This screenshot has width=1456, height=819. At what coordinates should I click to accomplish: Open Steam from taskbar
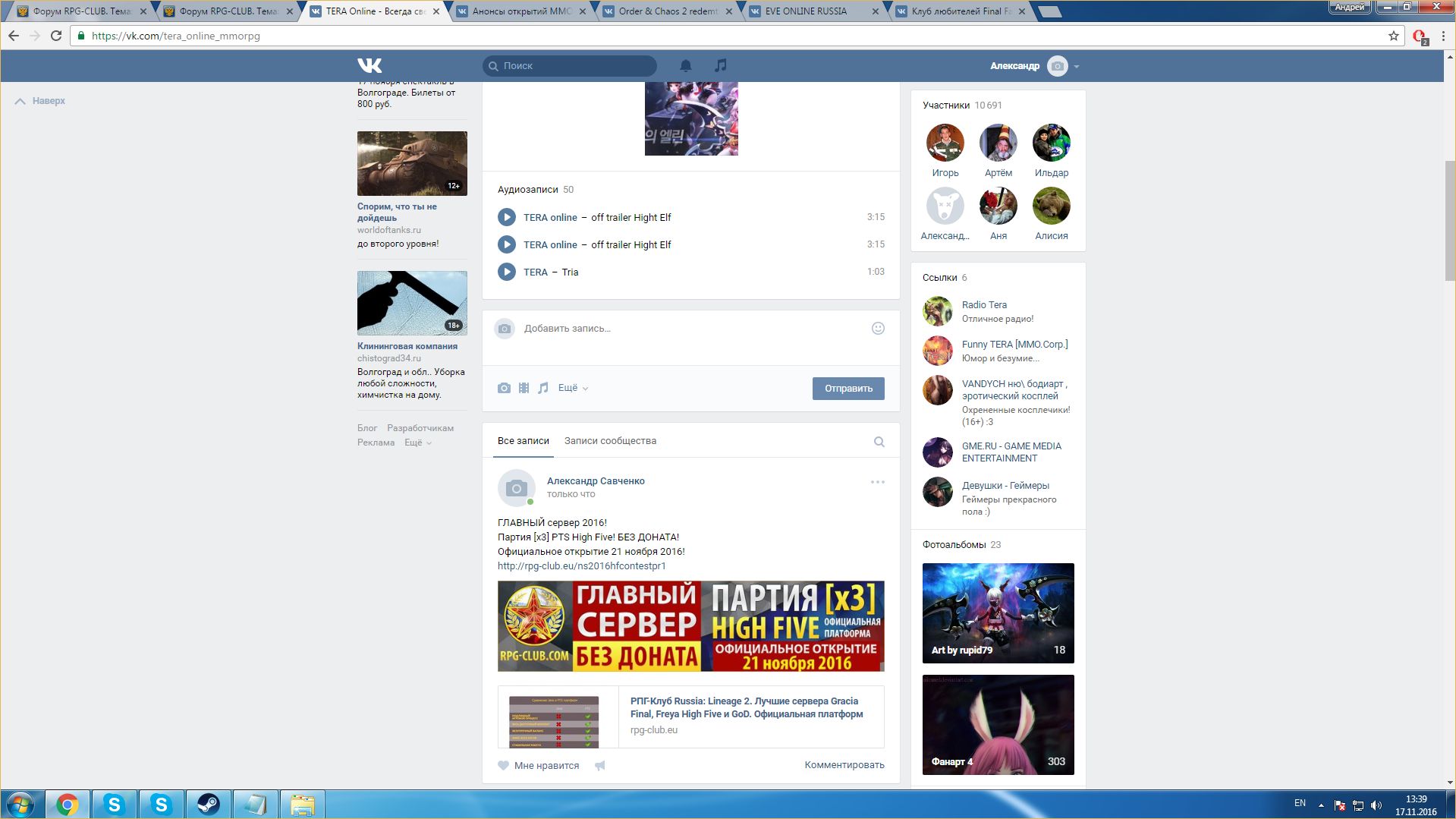coord(208,804)
